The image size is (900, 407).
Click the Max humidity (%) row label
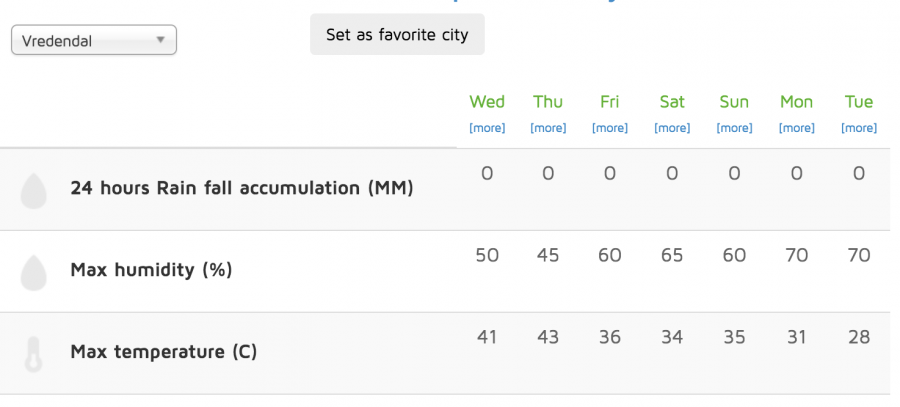point(151,270)
